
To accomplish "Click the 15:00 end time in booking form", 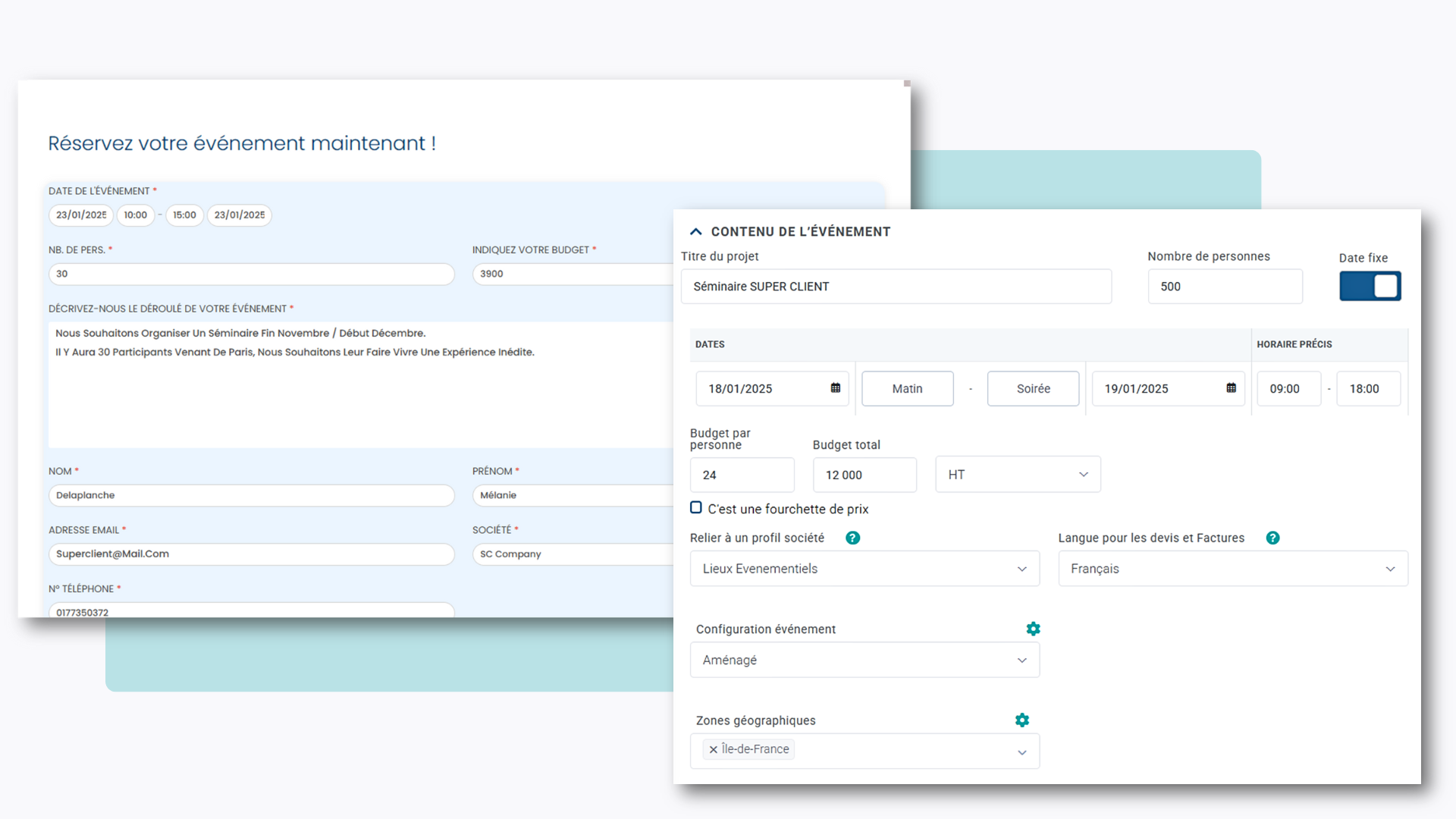I will click(x=184, y=215).
